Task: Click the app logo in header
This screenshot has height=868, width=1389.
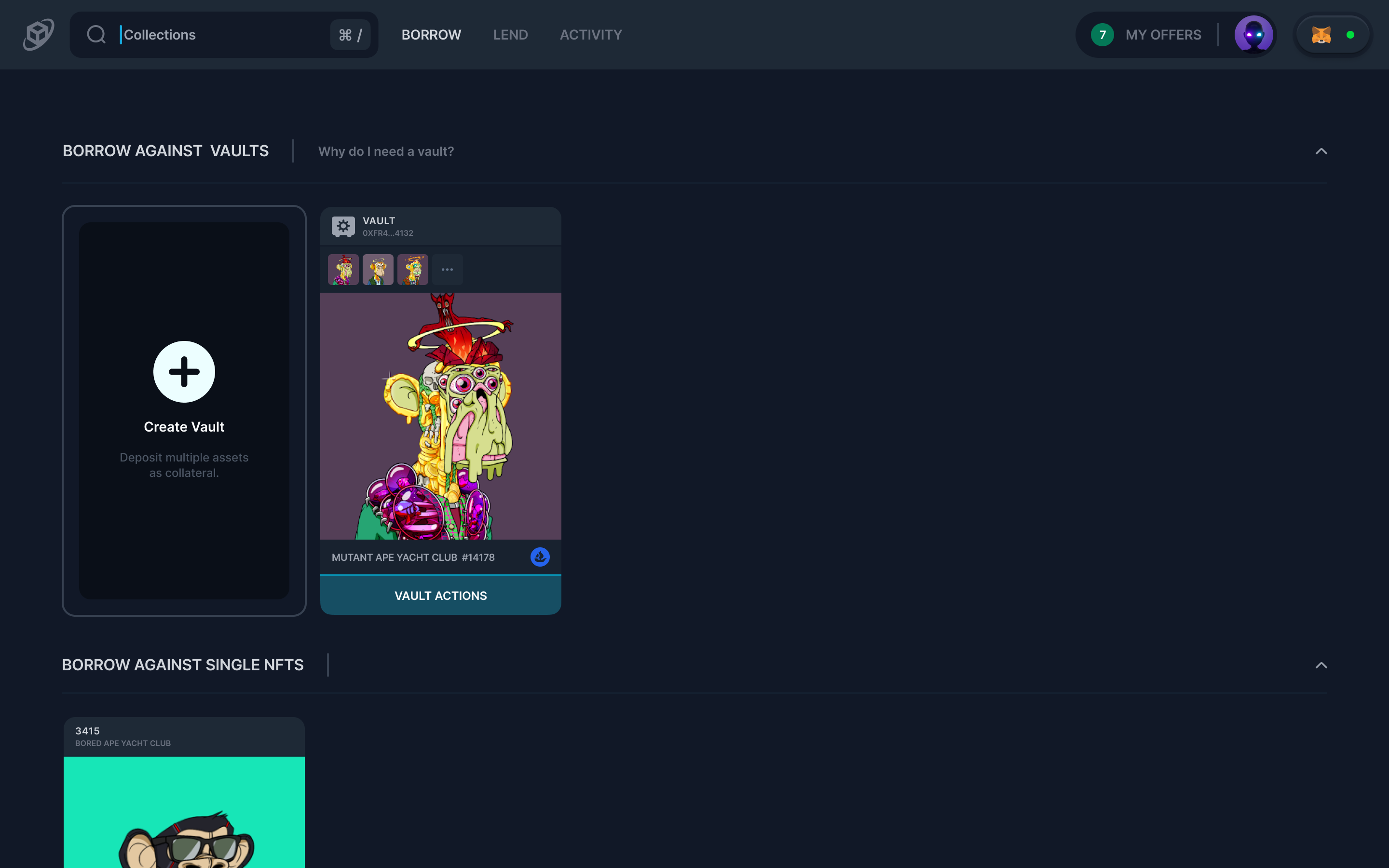Action: [39, 34]
